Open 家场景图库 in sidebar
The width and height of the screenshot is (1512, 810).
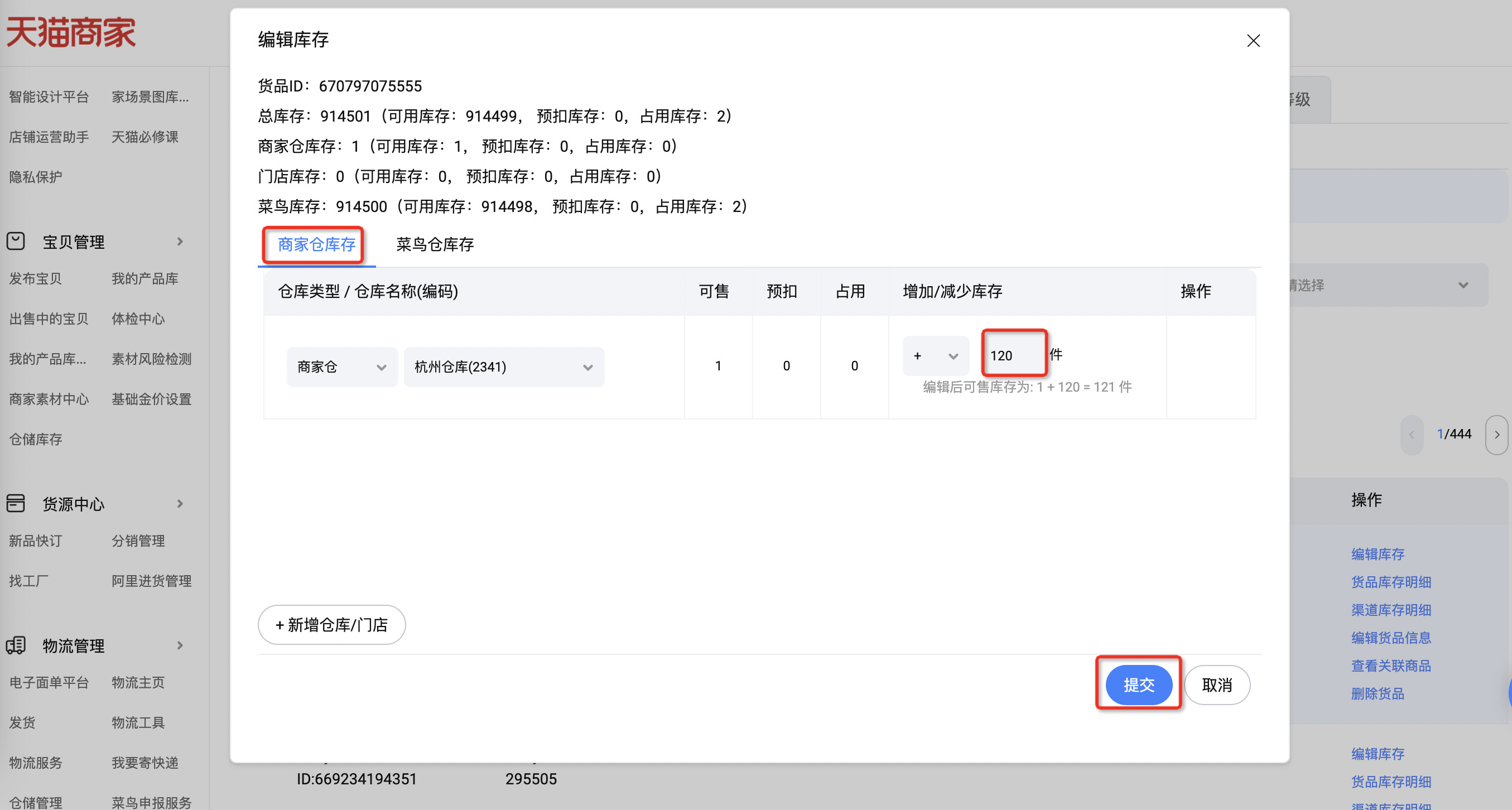pos(150,97)
